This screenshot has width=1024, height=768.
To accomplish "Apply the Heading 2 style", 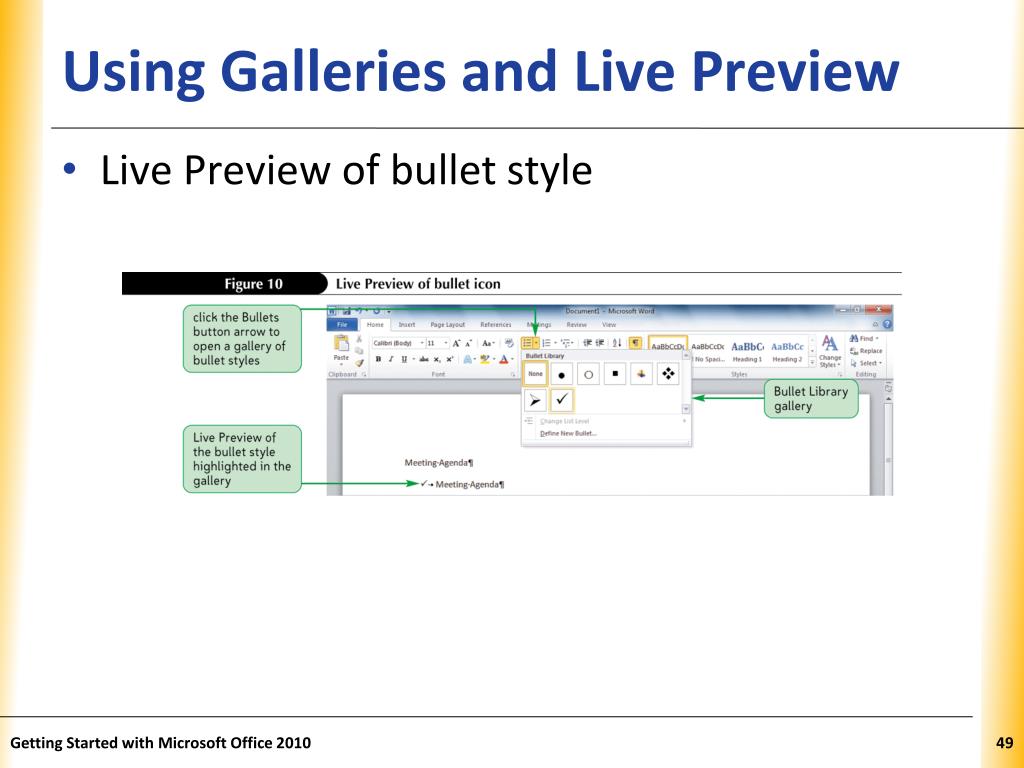I will [x=787, y=351].
